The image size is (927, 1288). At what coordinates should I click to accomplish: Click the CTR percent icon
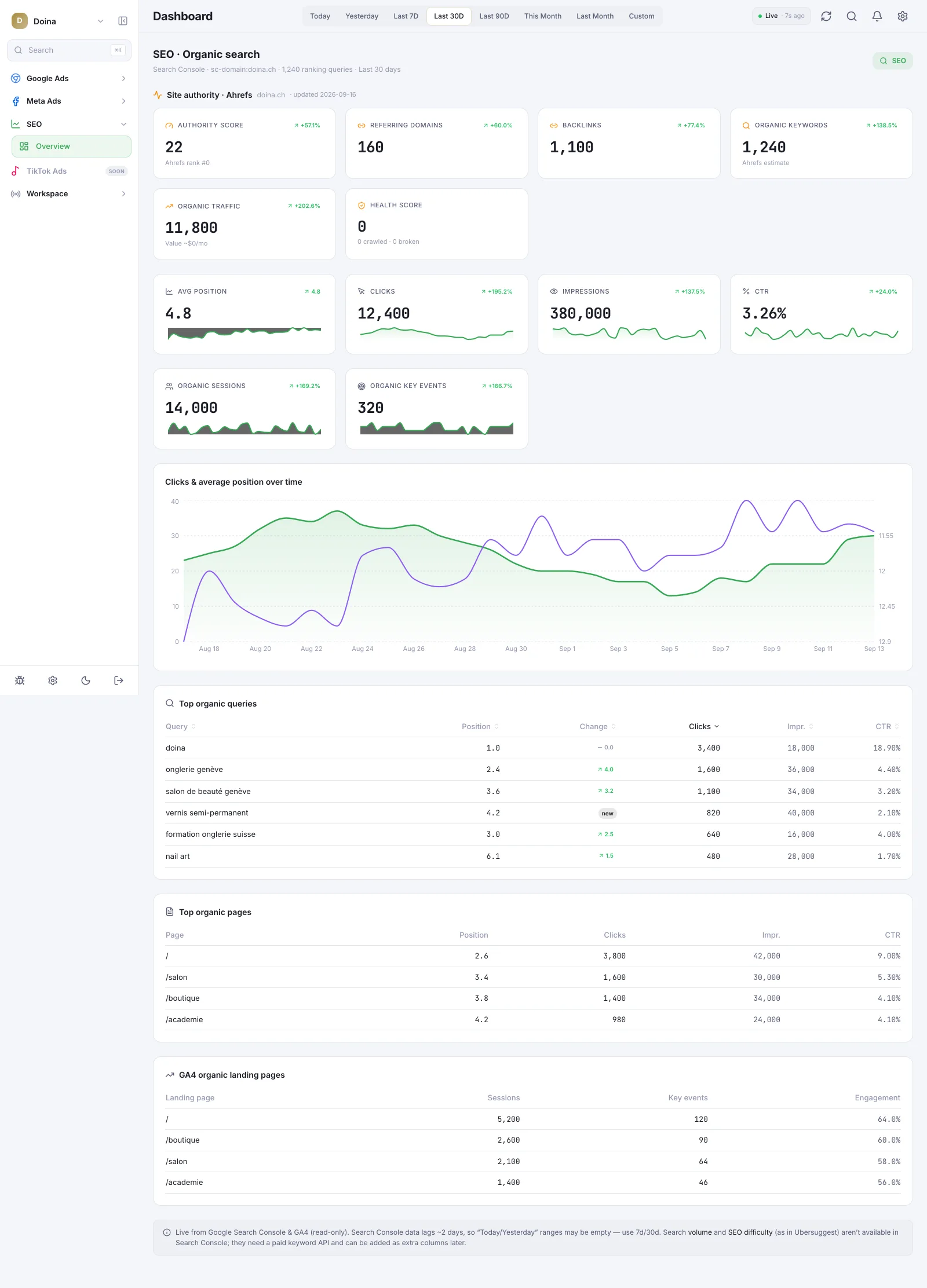pyautogui.click(x=746, y=291)
